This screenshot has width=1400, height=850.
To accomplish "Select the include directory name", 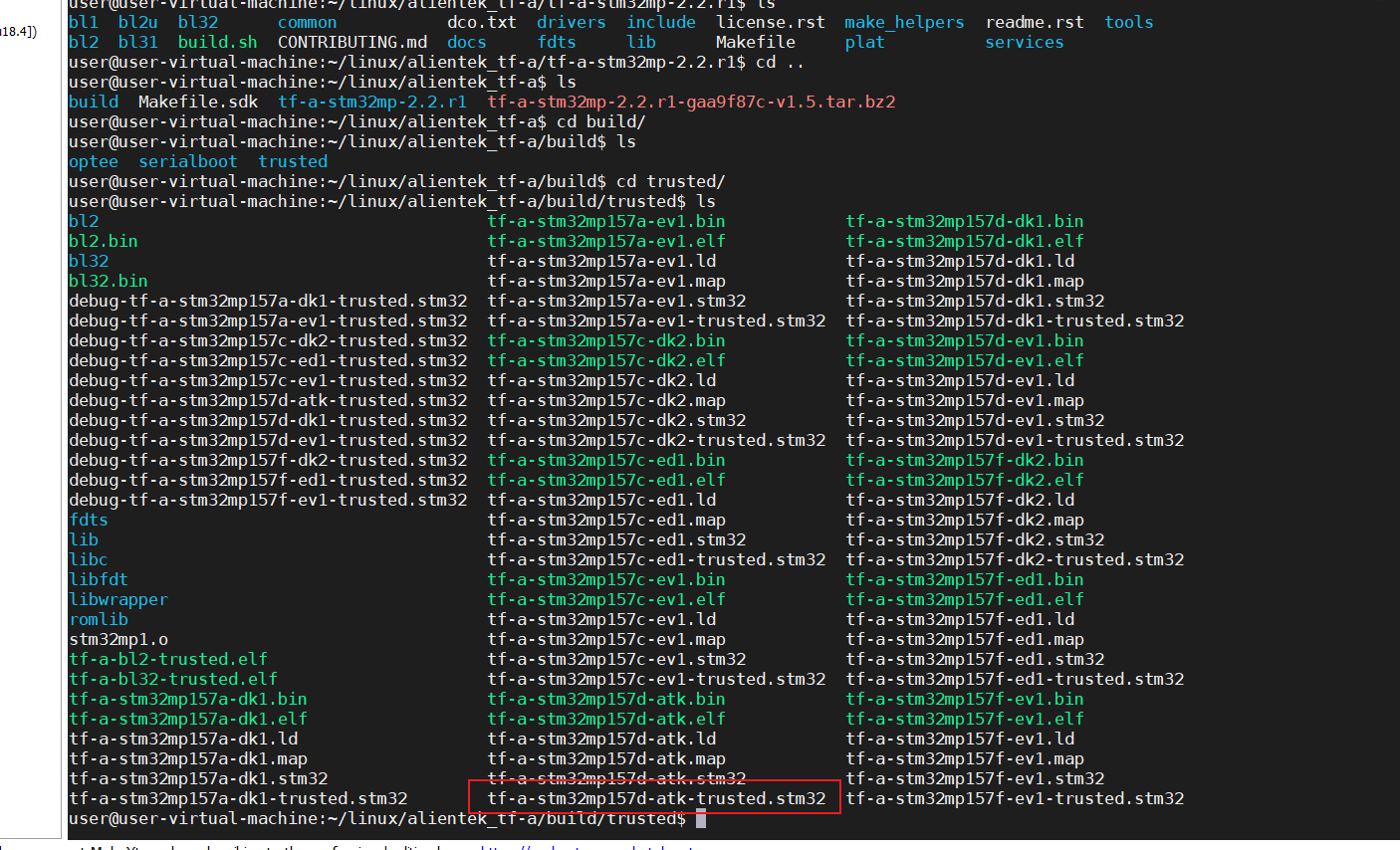I will [661, 22].
